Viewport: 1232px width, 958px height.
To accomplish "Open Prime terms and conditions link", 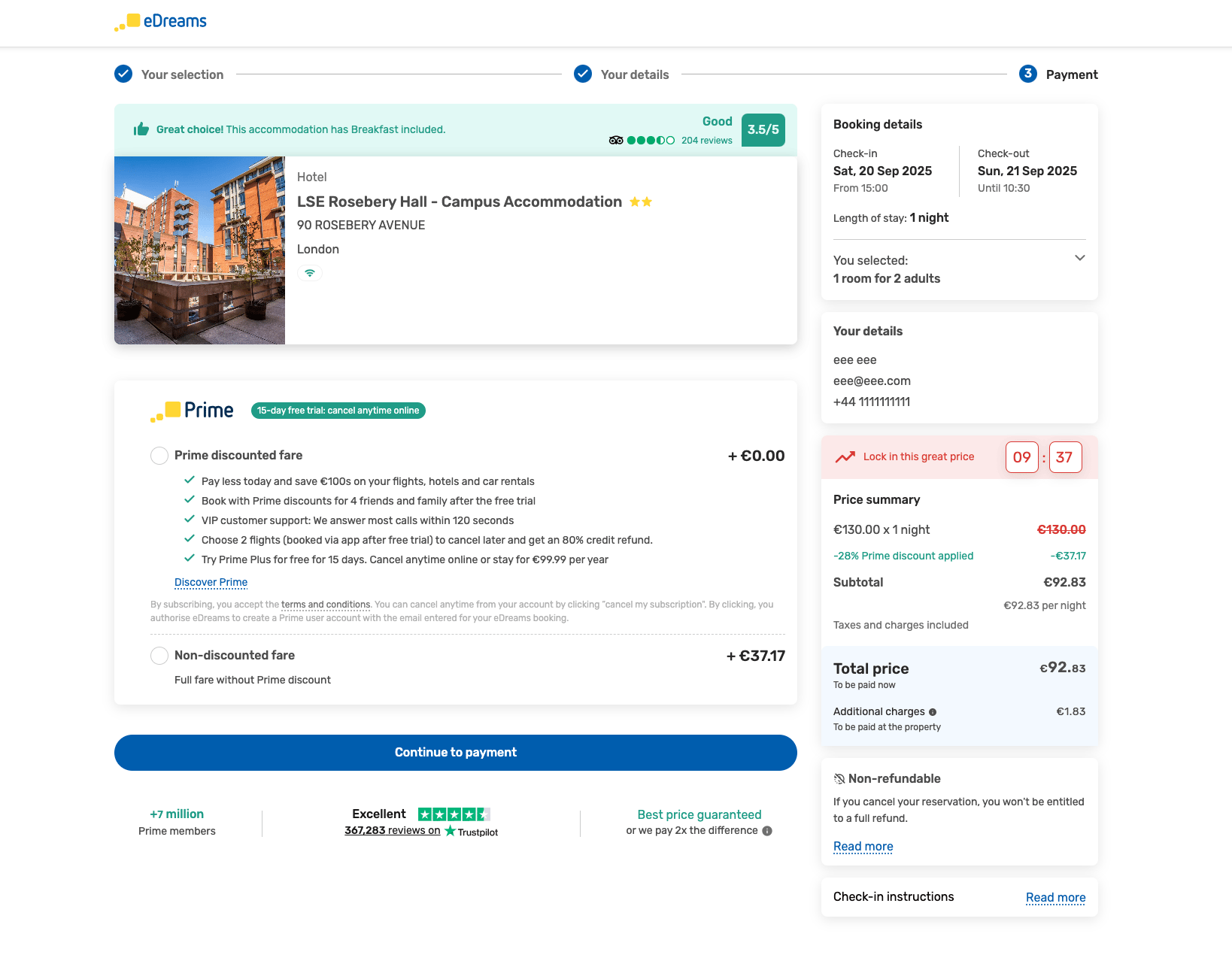I will point(326,605).
